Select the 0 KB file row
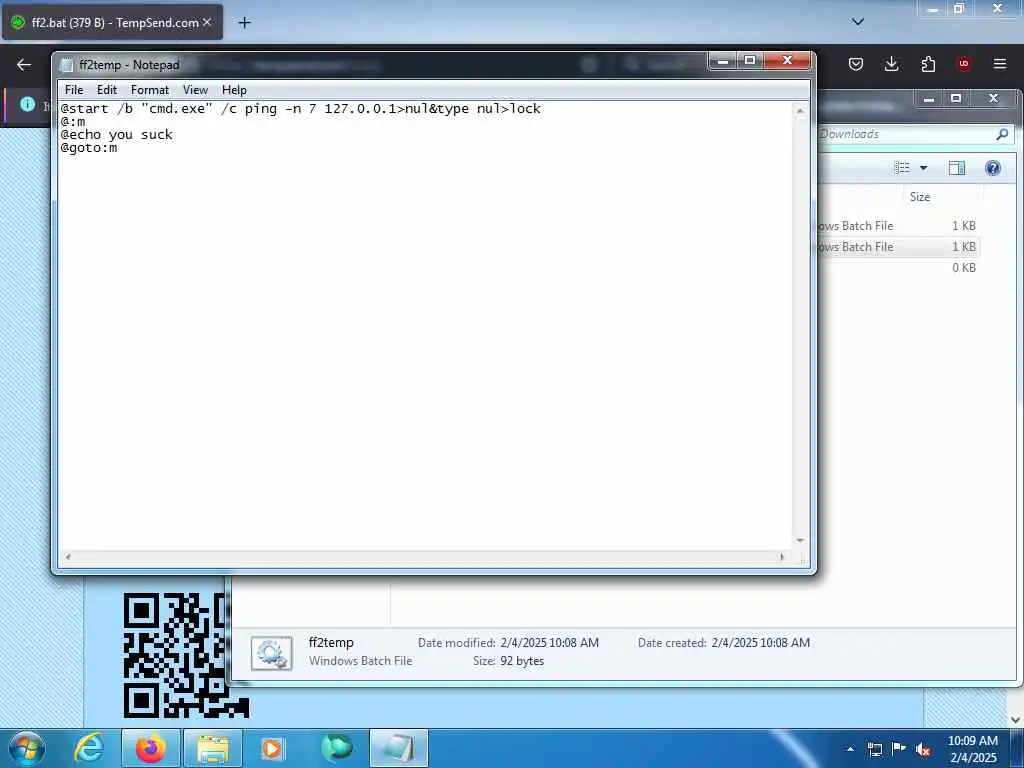Viewport: 1024px width, 768px height. [x=896, y=268]
